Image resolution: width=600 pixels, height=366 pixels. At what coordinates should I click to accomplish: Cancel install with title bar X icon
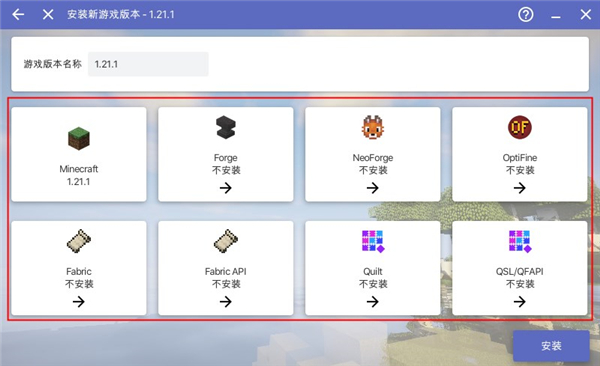tap(48, 15)
